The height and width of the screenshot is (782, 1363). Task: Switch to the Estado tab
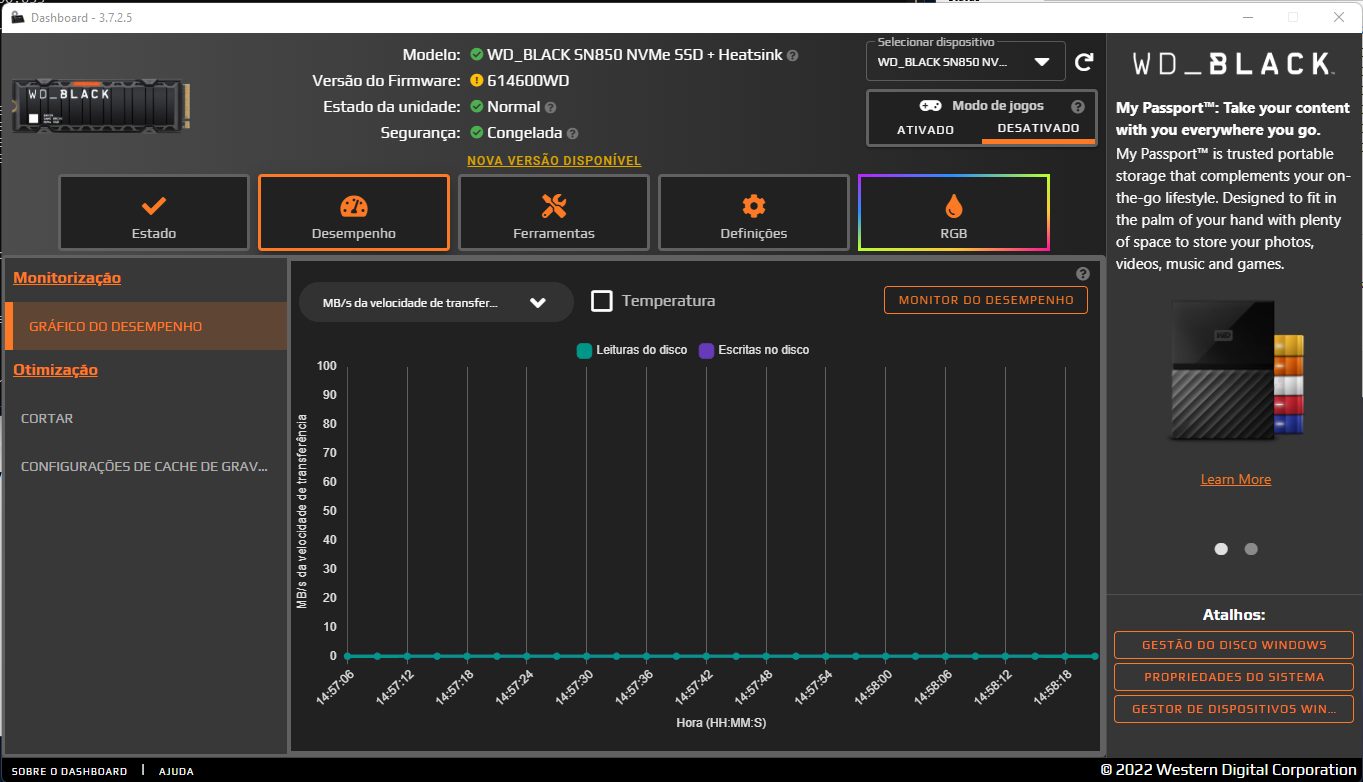pos(154,213)
